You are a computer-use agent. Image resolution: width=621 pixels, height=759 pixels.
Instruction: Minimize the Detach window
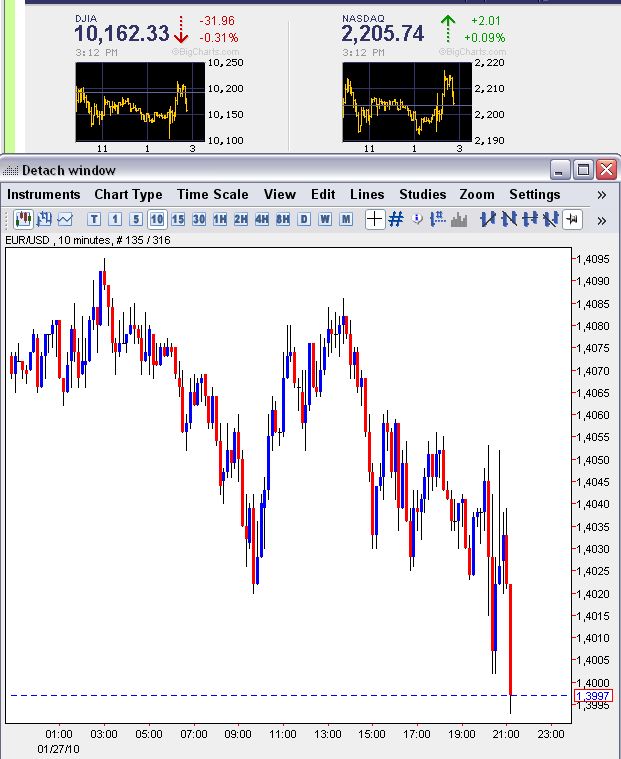[x=559, y=170]
